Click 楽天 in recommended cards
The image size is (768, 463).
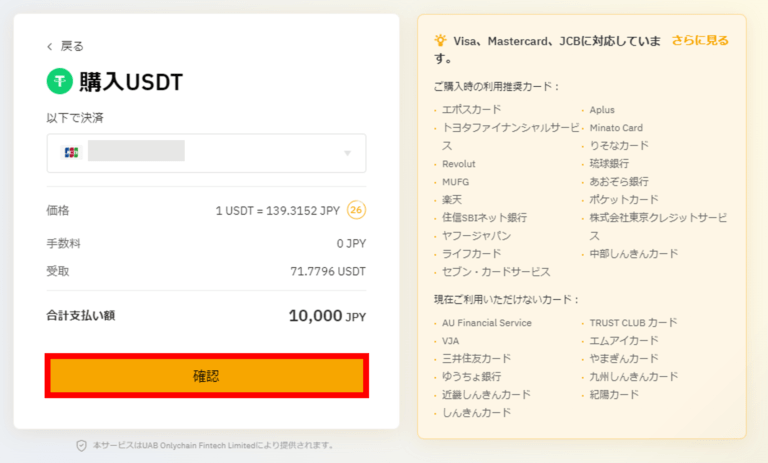click(452, 199)
